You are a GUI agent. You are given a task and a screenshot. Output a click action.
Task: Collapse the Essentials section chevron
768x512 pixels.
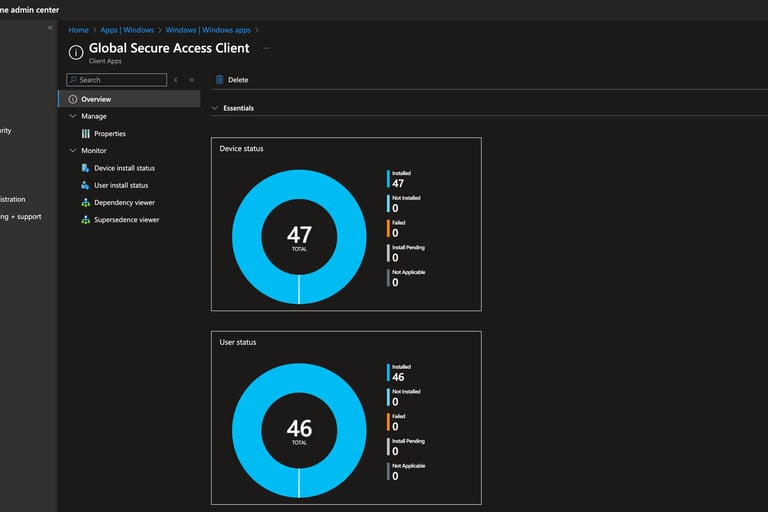pos(215,108)
